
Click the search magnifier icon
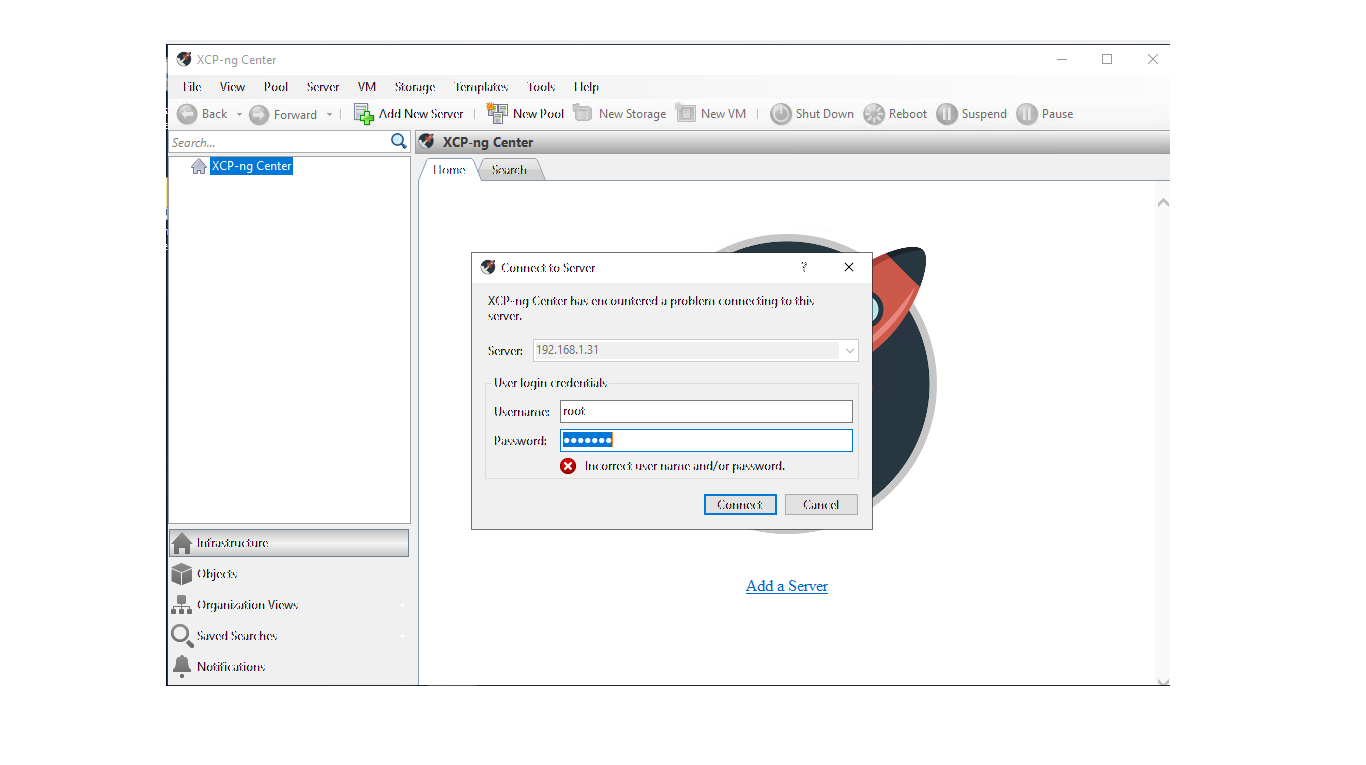[x=399, y=142]
